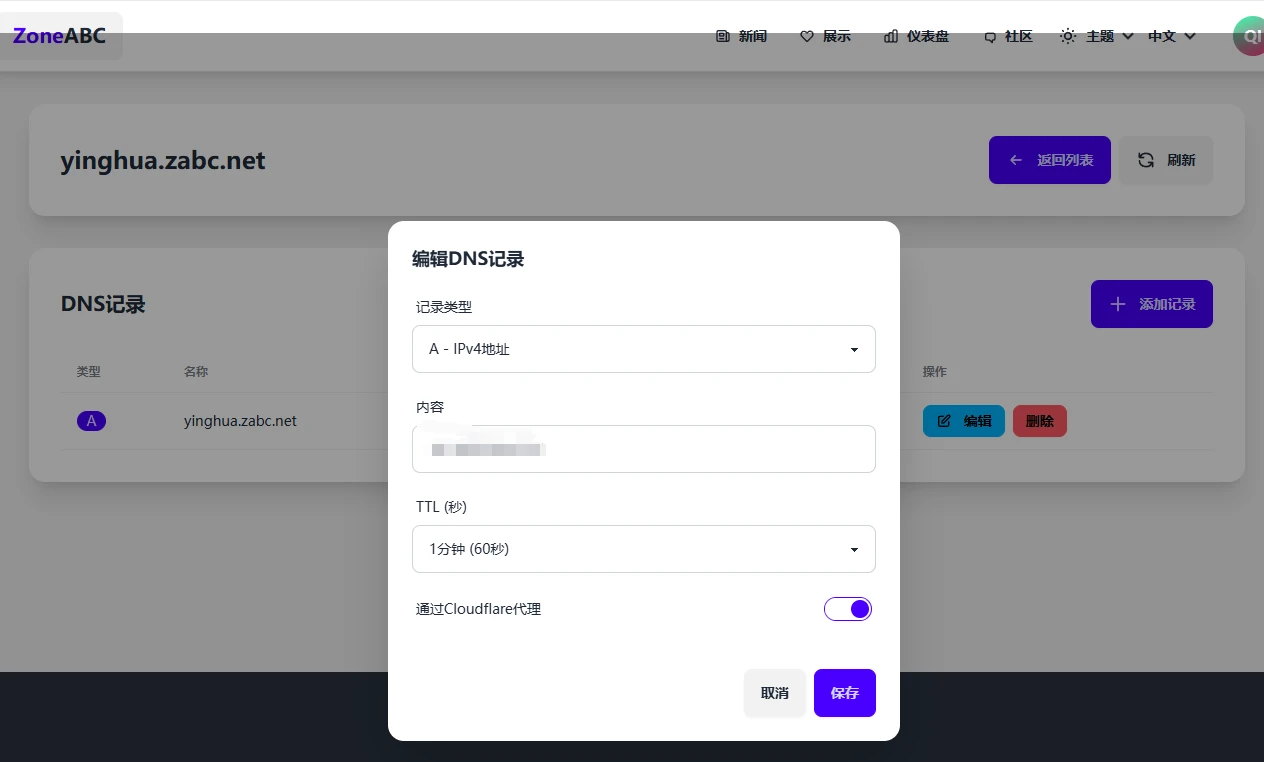The width and height of the screenshot is (1264, 762).
Task: Open the 记录类型 dropdown showing A - IPv4地址
Action: coord(643,349)
